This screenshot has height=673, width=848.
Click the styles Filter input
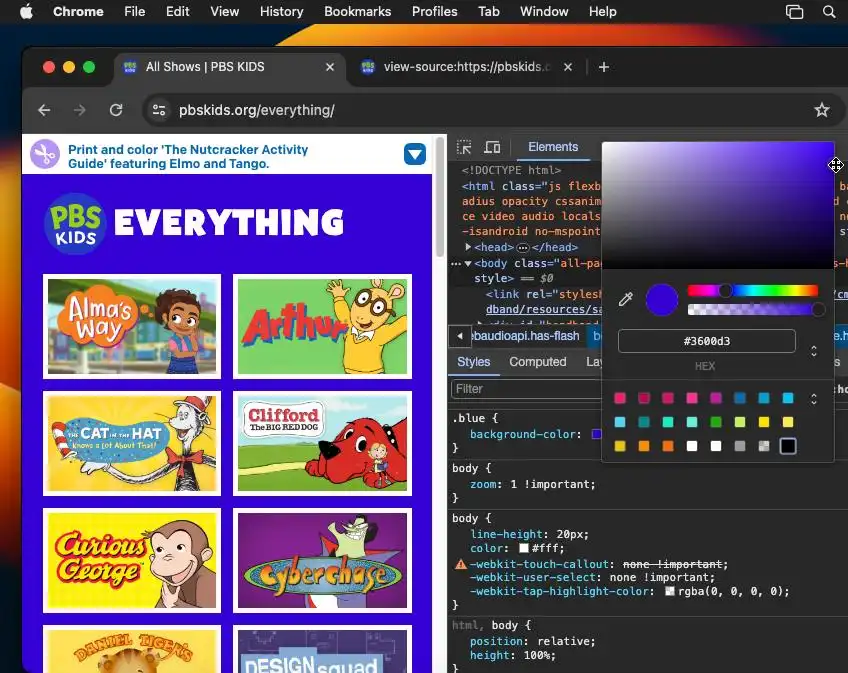click(x=526, y=389)
